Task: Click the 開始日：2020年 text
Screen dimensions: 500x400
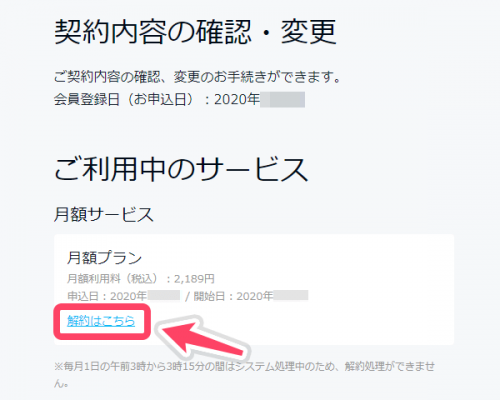Action: click(233, 296)
